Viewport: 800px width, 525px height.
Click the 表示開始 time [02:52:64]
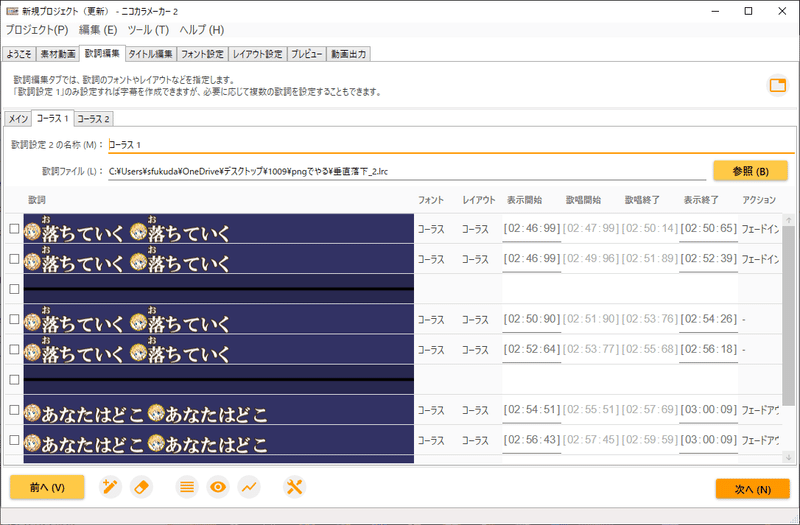coord(532,349)
